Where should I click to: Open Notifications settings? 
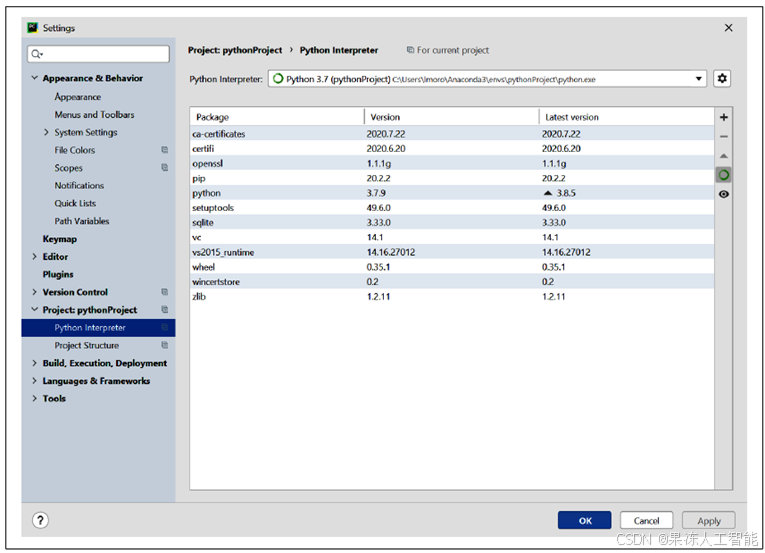tap(79, 185)
